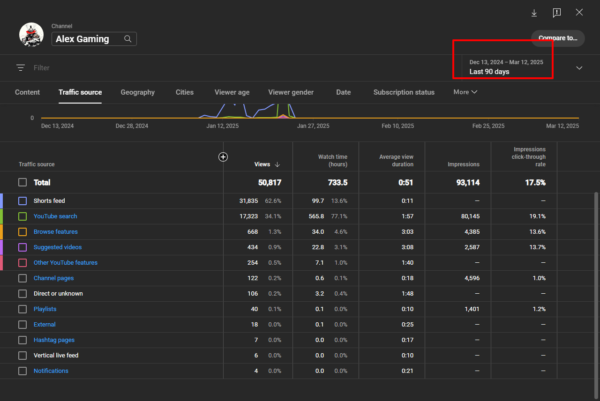This screenshot has height=401, width=600.
Task: Open the Date tab
Action: click(x=343, y=92)
